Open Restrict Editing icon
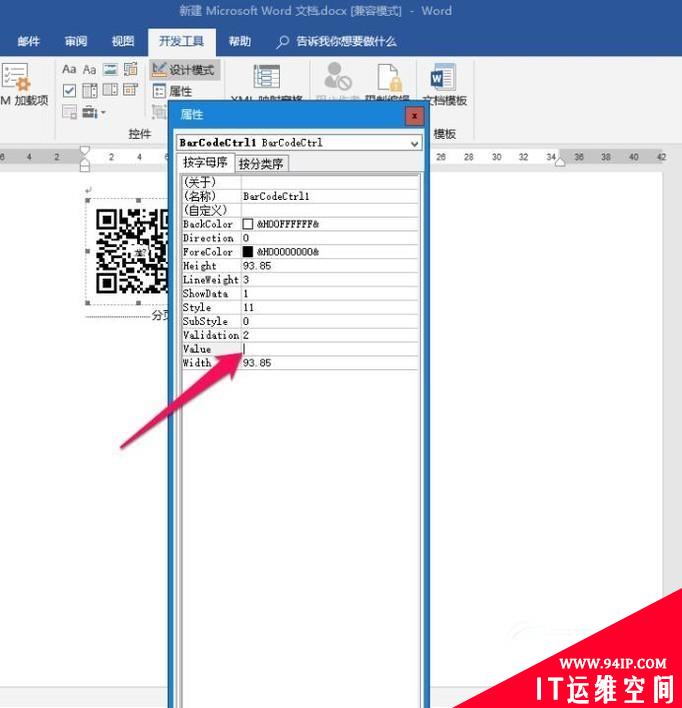The image size is (682, 708). pyautogui.click(x=389, y=77)
